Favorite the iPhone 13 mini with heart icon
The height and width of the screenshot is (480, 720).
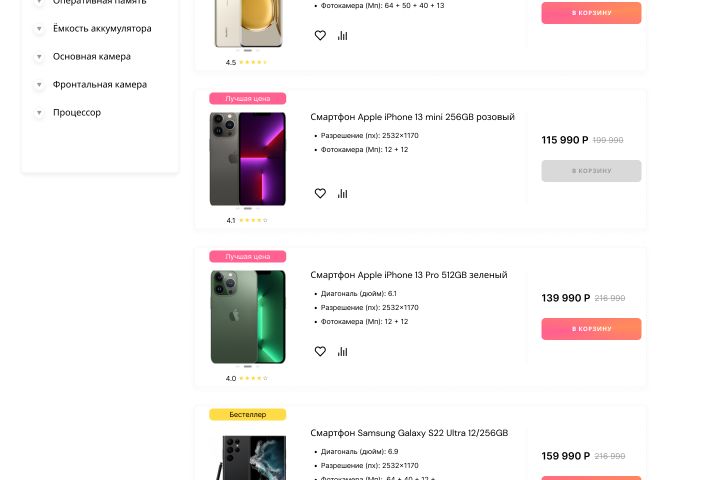[x=320, y=193]
